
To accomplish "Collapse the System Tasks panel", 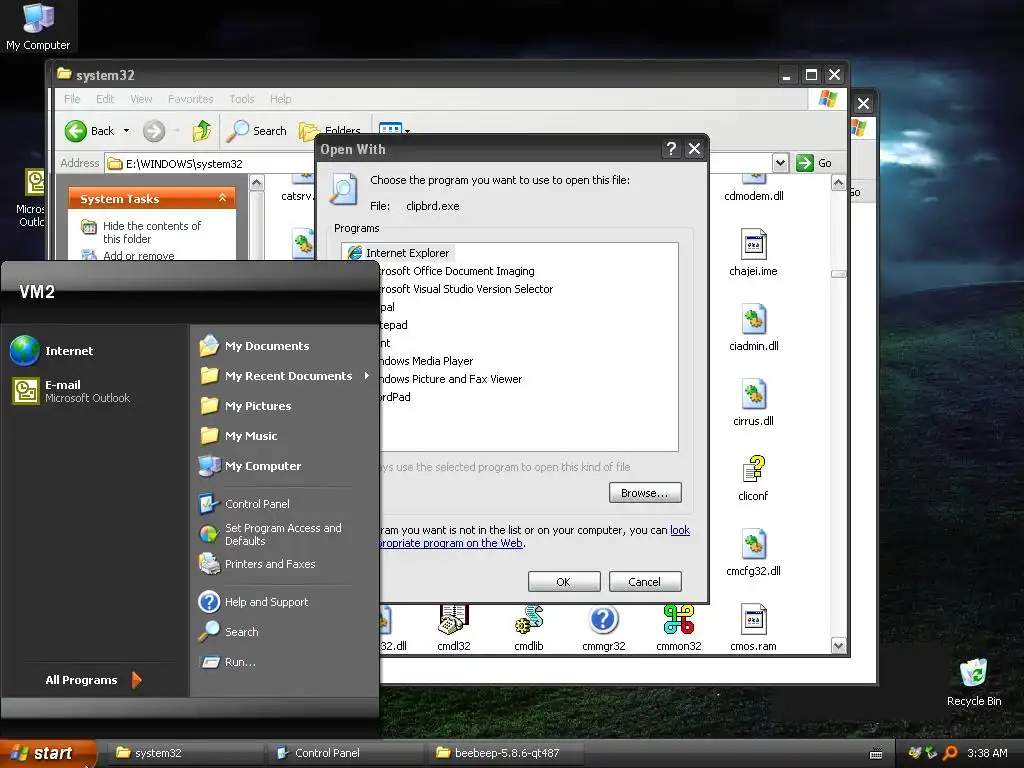I will click(x=223, y=198).
